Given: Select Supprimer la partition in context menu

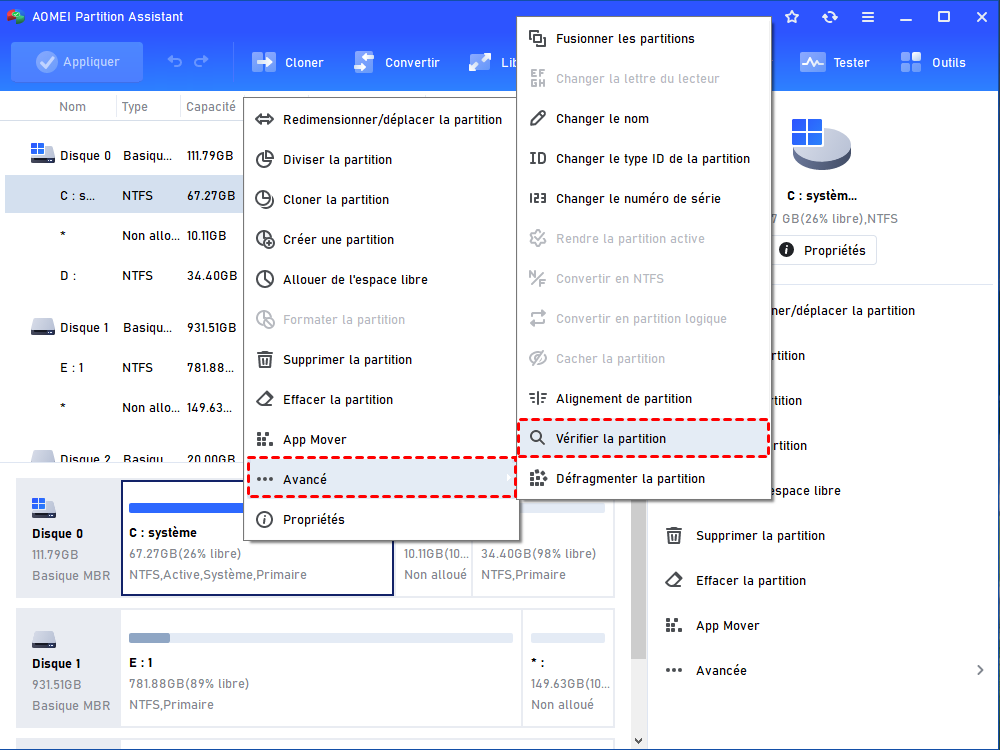Looking at the screenshot, I should [x=381, y=360].
